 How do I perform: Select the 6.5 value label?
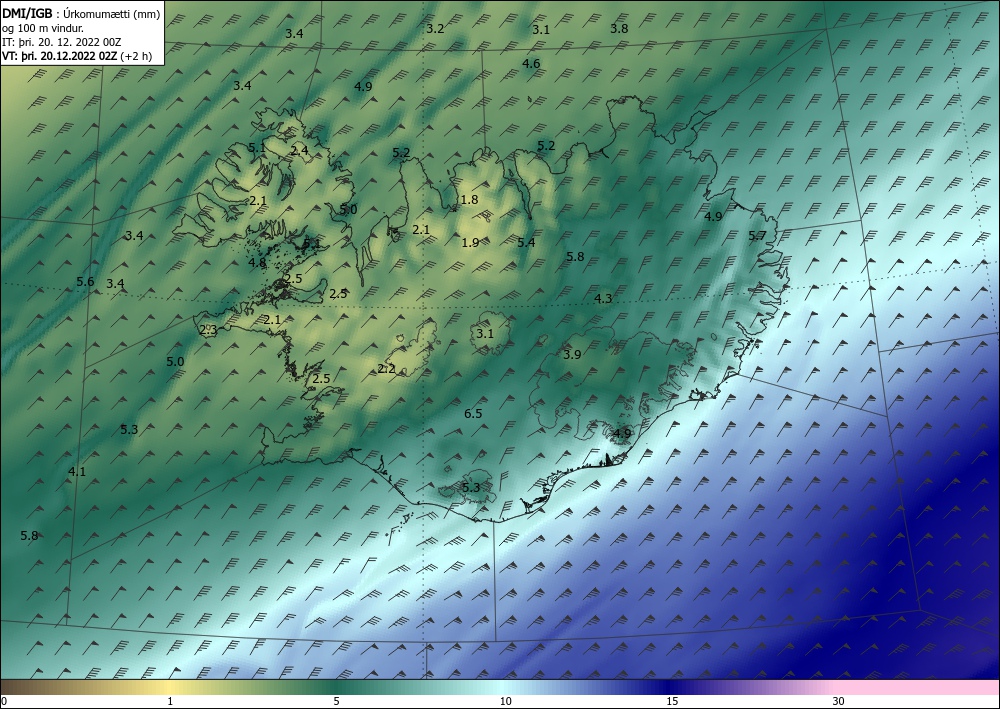point(473,414)
